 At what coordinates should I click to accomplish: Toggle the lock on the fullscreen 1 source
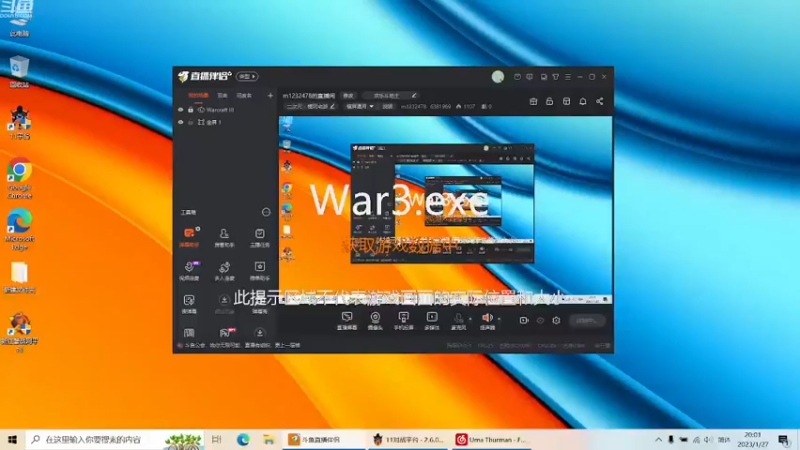[191, 122]
